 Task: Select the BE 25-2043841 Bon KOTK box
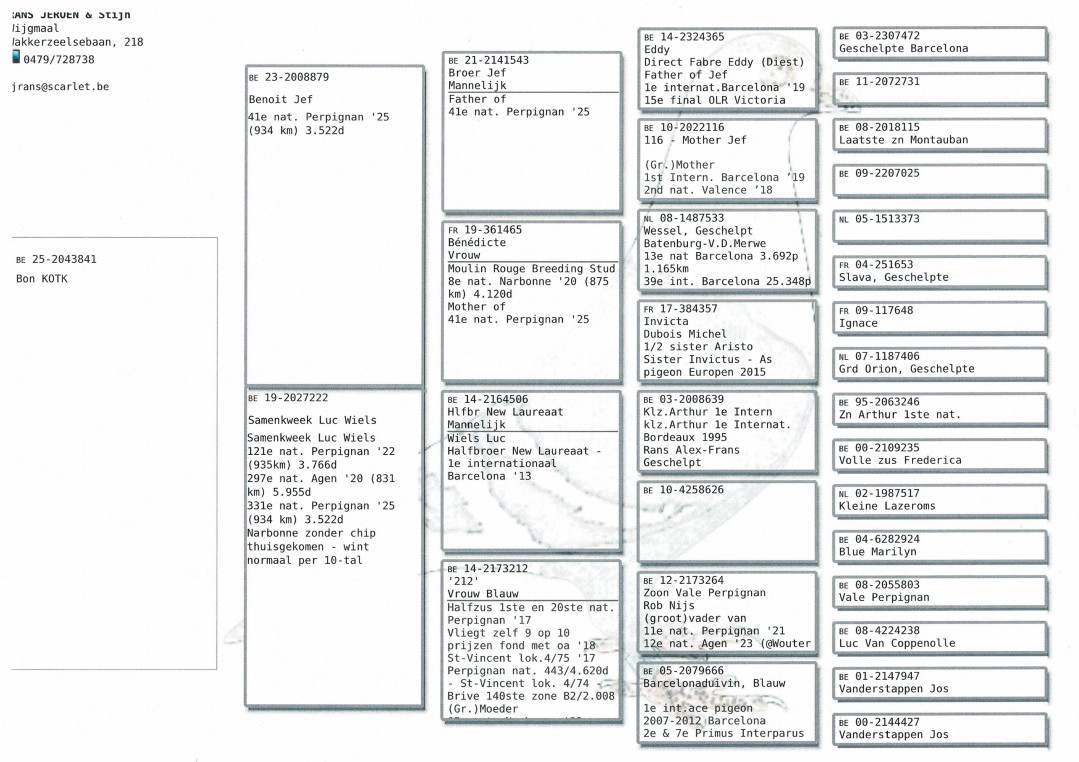pyautogui.click(x=113, y=452)
